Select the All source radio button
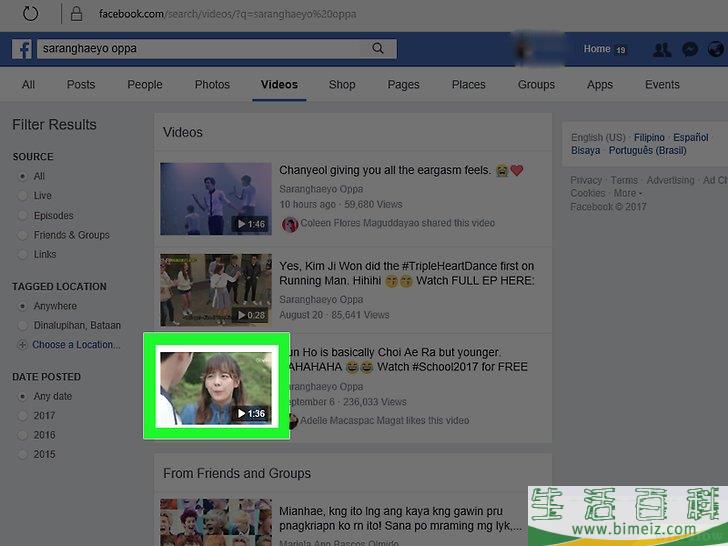728x546 pixels. tap(22, 176)
